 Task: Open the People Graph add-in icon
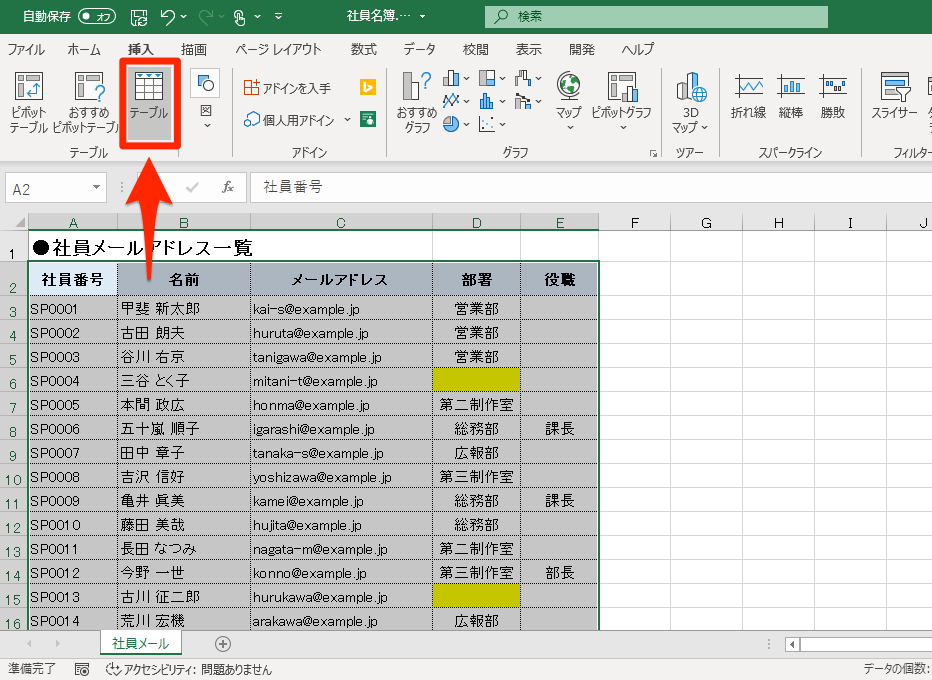coord(368,119)
